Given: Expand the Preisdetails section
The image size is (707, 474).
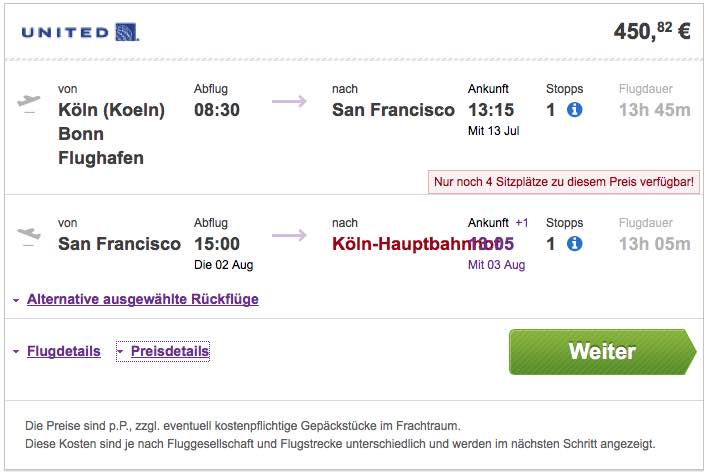Looking at the screenshot, I should point(169,351).
